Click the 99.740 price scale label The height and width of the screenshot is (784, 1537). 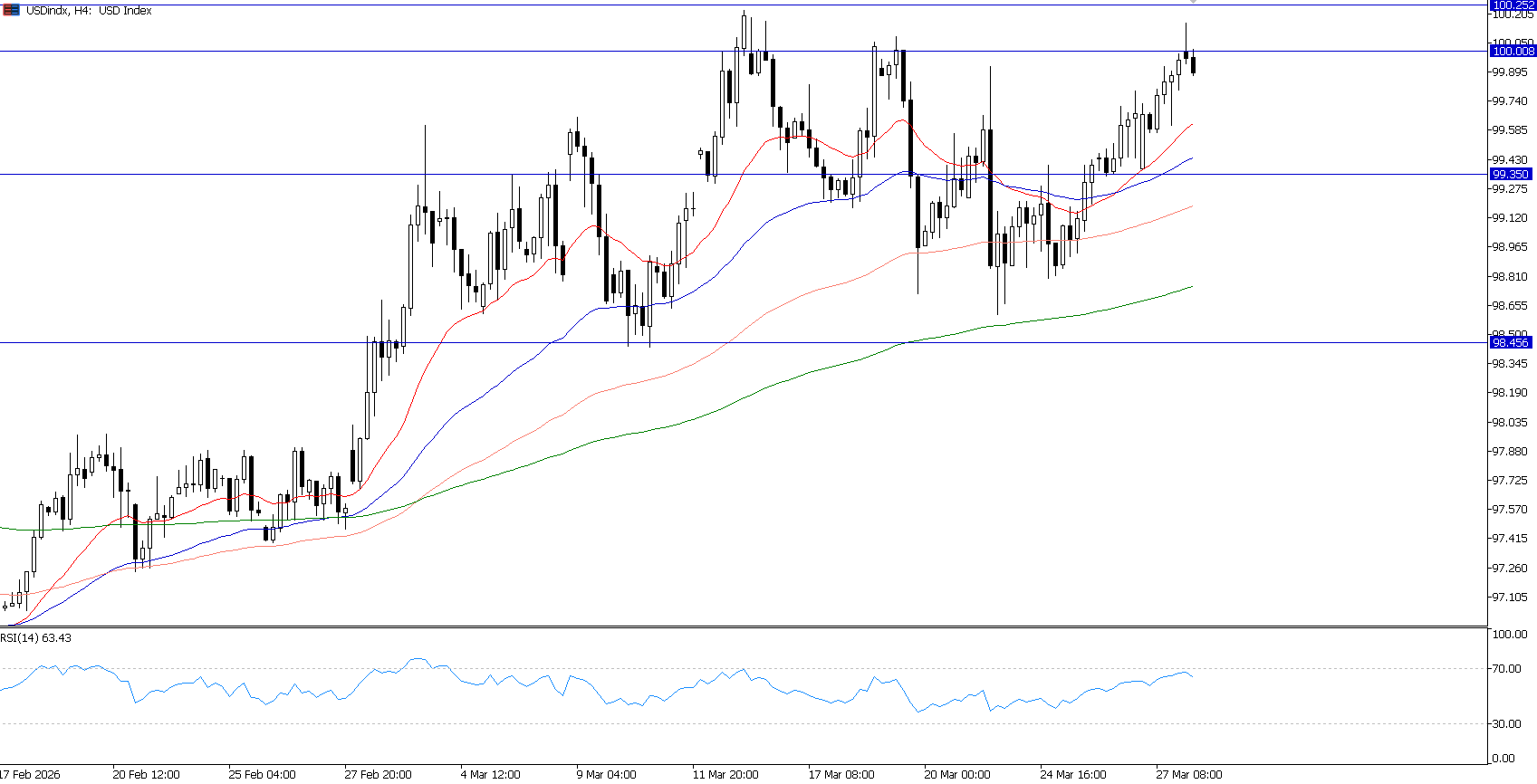click(x=1510, y=101)
